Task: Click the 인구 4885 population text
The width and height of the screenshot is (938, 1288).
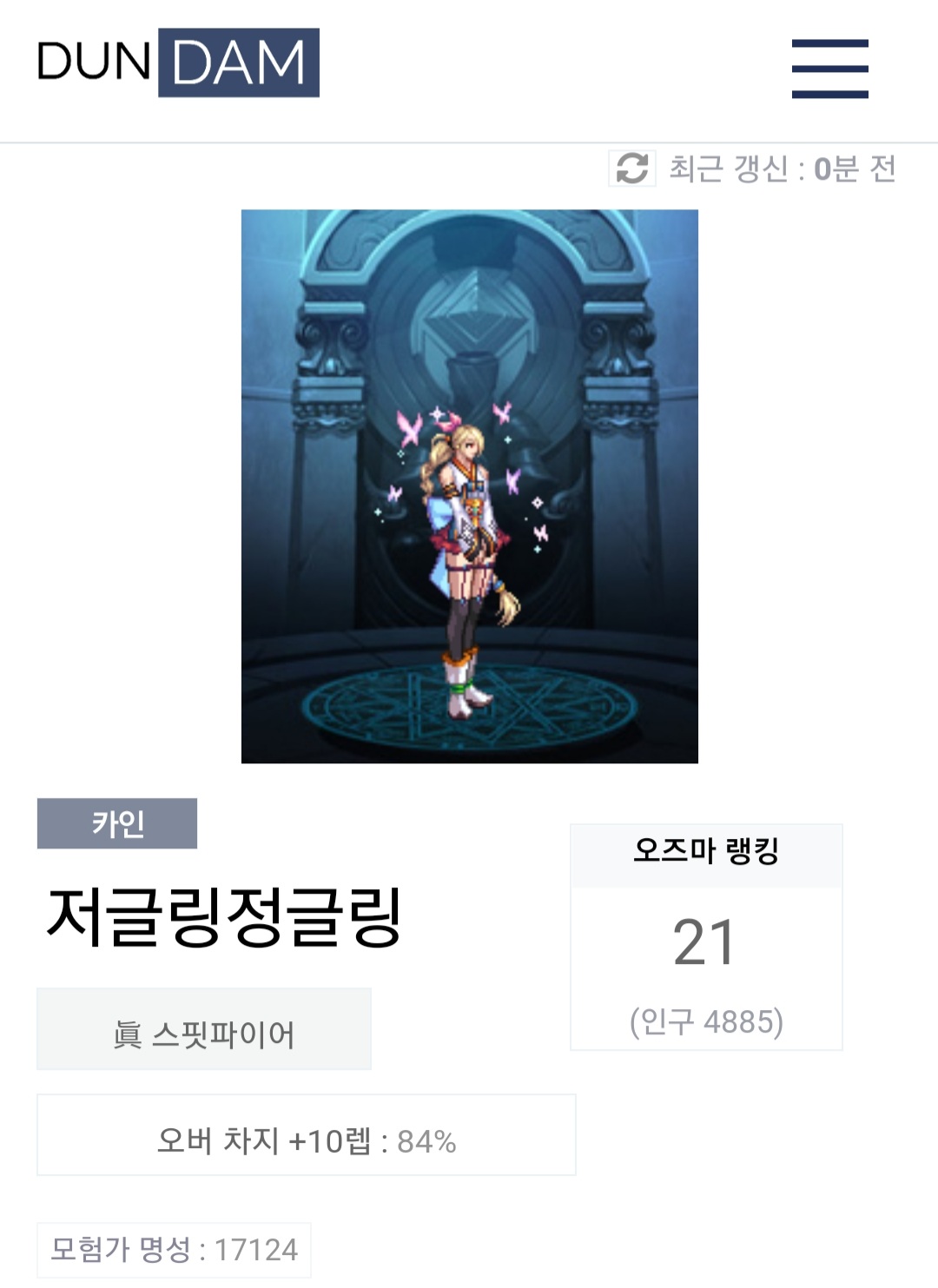Action: (x=706, y=1021)
